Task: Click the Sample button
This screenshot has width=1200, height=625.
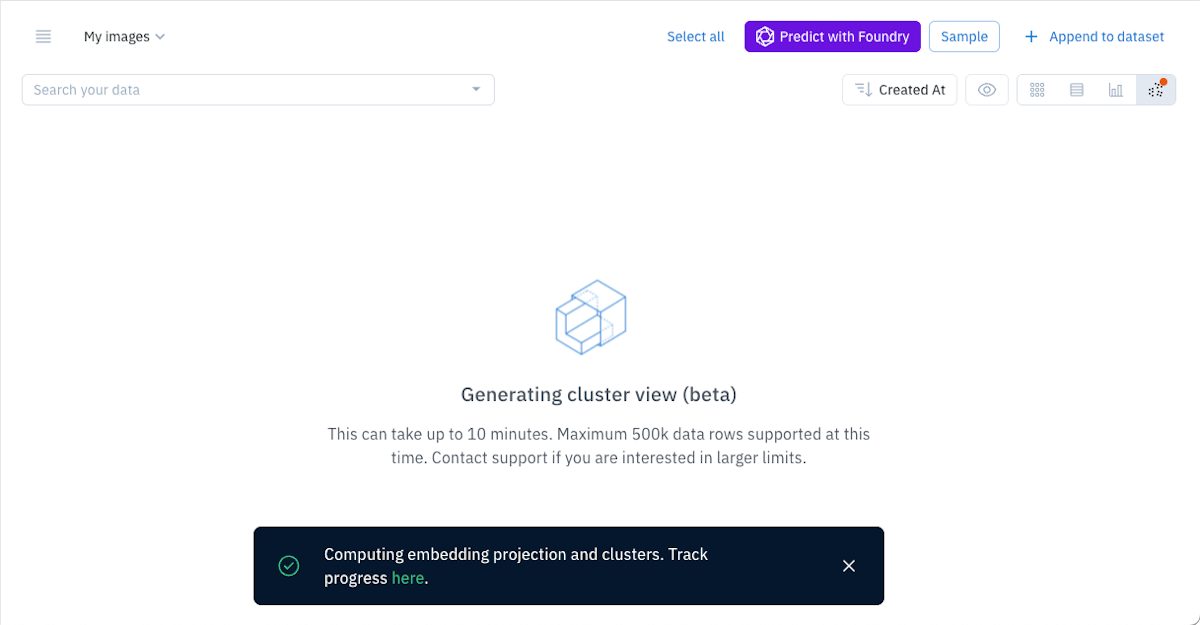Action: click(x=964, y=37)
